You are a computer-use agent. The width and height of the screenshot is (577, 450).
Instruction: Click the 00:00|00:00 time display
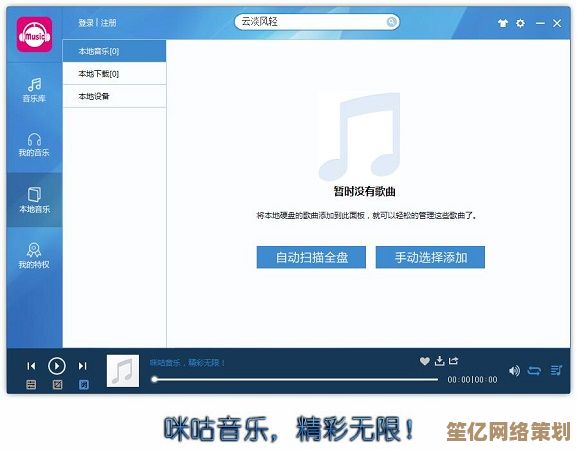[x=472, y=379]
